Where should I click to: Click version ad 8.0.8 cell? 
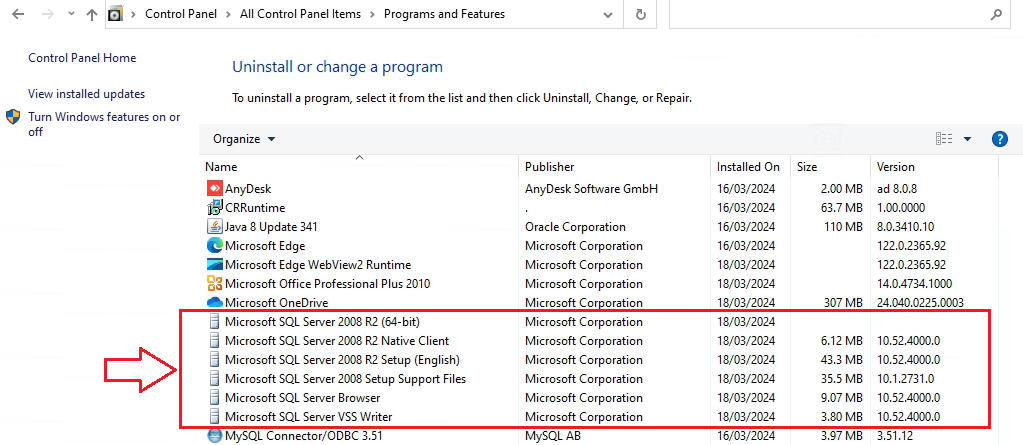click(x=898, y=189)
